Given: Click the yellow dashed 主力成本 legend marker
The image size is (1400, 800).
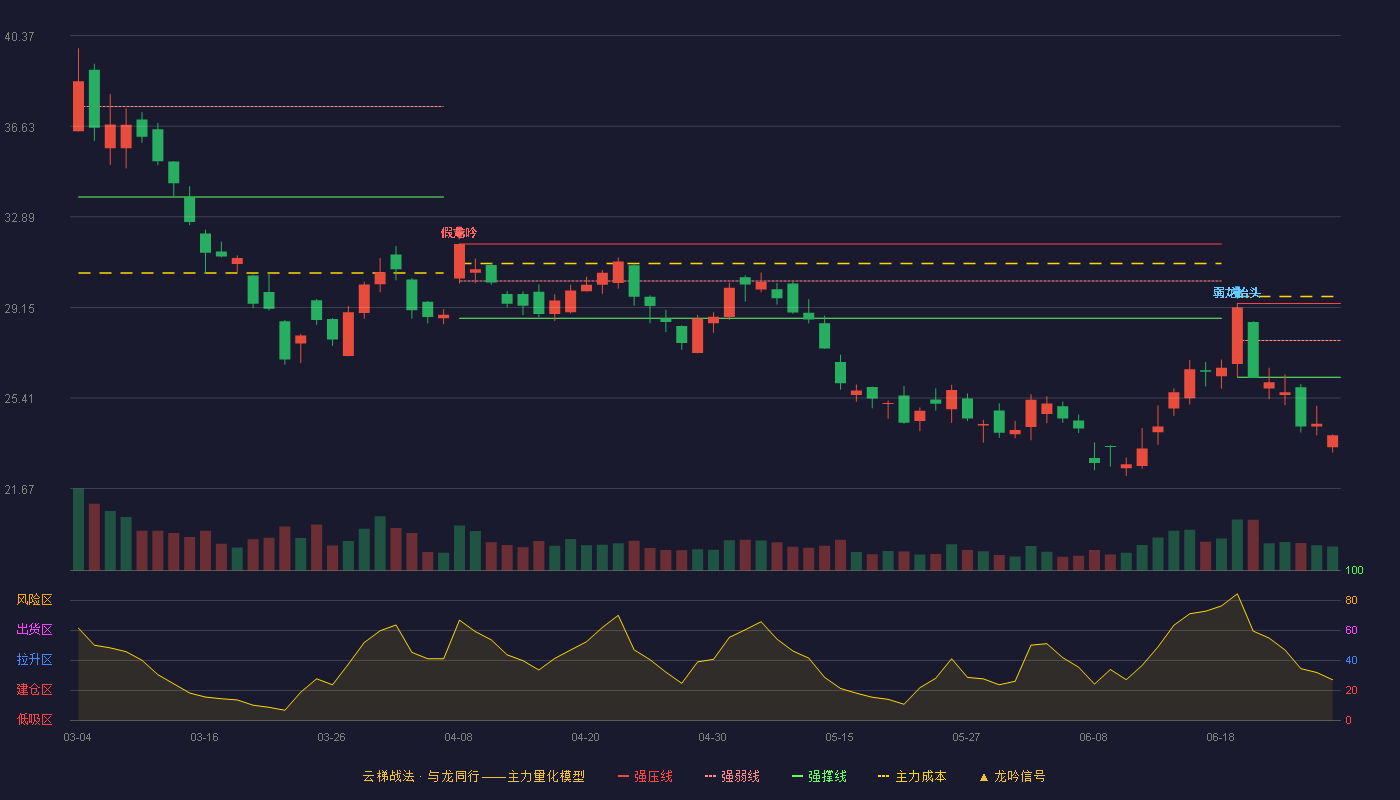Looking at the screenshot, I should pos(883,777).
